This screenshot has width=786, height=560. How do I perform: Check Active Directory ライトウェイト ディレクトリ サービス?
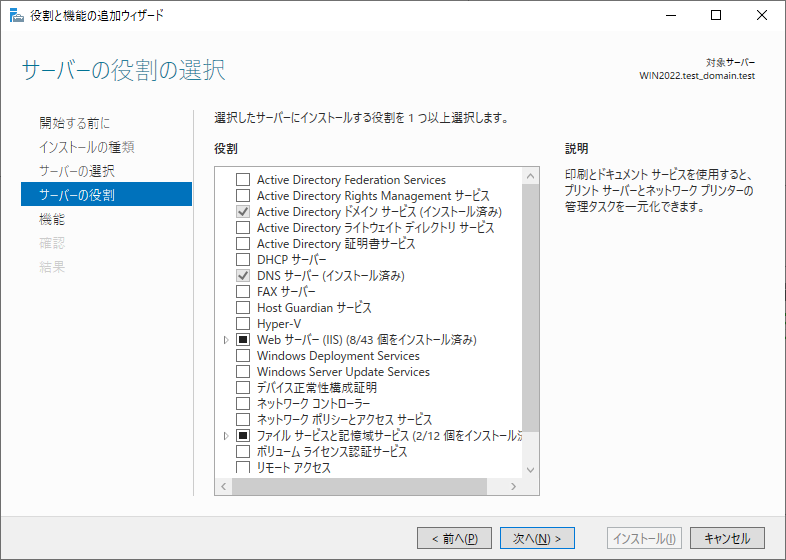click(243, 228)
